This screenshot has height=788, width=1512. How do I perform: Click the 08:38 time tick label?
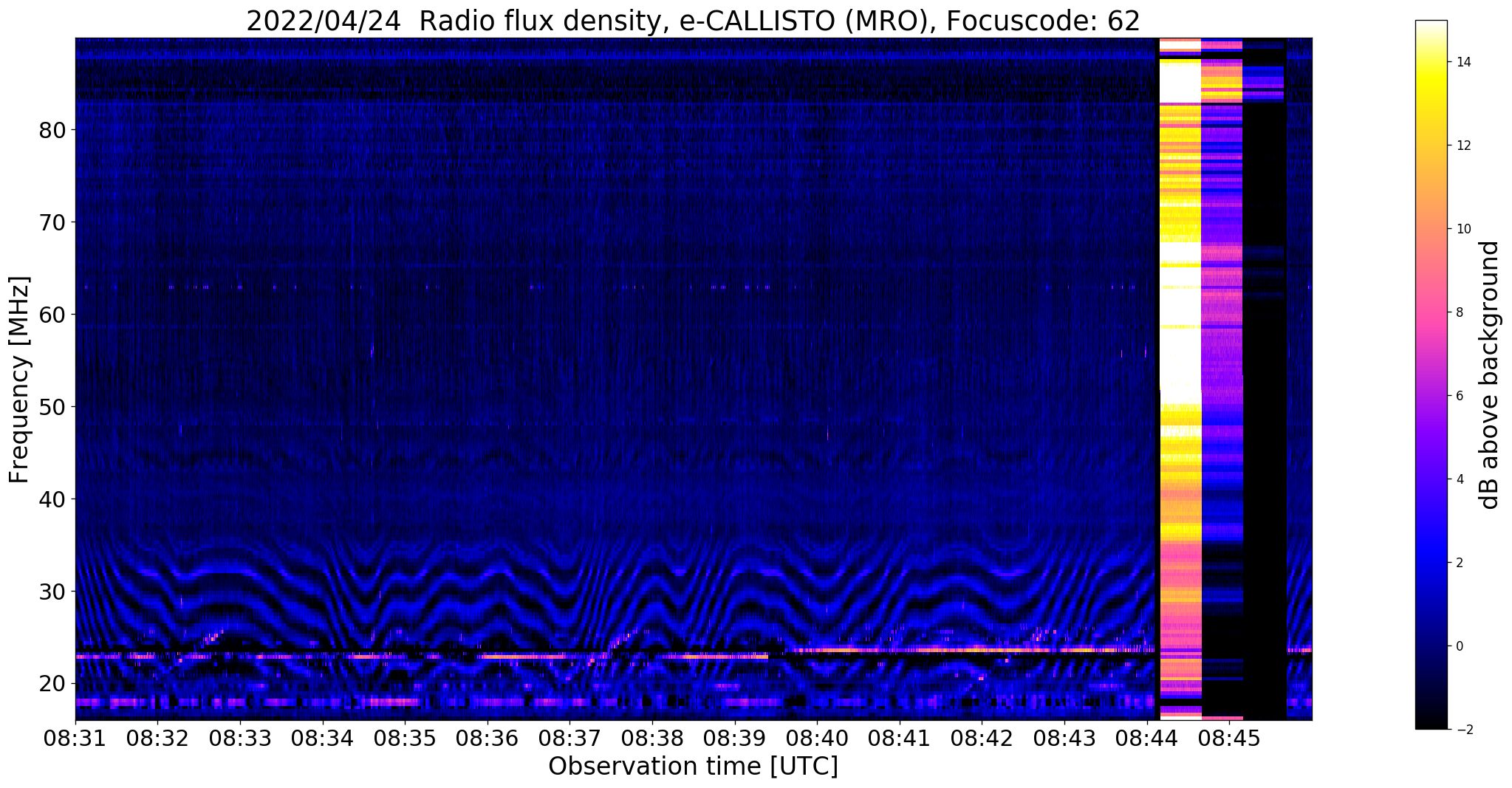[x=652, y=738]
